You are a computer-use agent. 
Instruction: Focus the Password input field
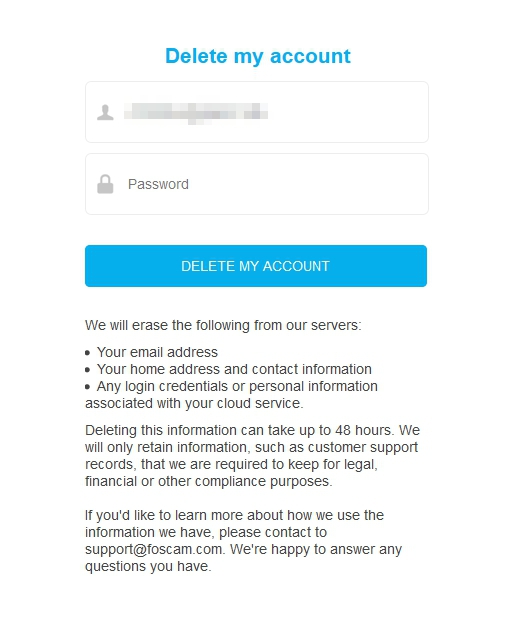[257, 184]
